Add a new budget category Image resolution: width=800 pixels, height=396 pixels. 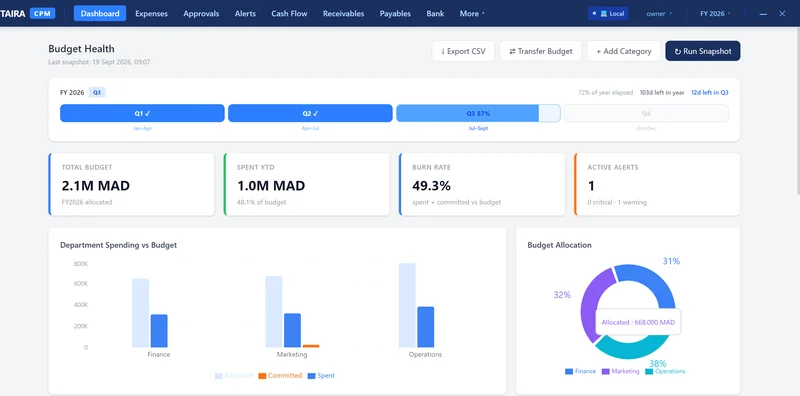click(x=623, y=51)
